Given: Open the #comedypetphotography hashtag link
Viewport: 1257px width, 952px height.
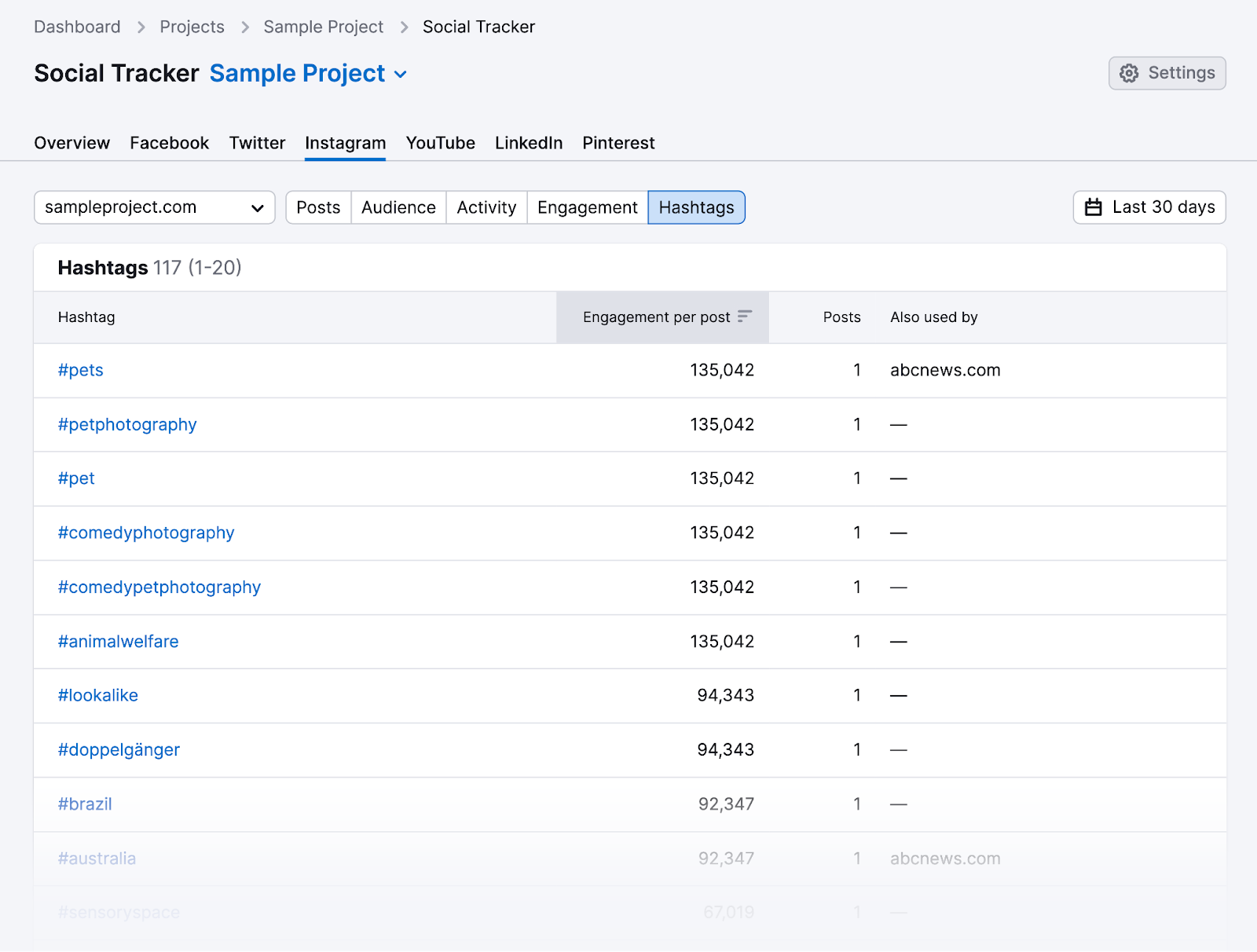Looking at the screenshot, I should (159, 587).
